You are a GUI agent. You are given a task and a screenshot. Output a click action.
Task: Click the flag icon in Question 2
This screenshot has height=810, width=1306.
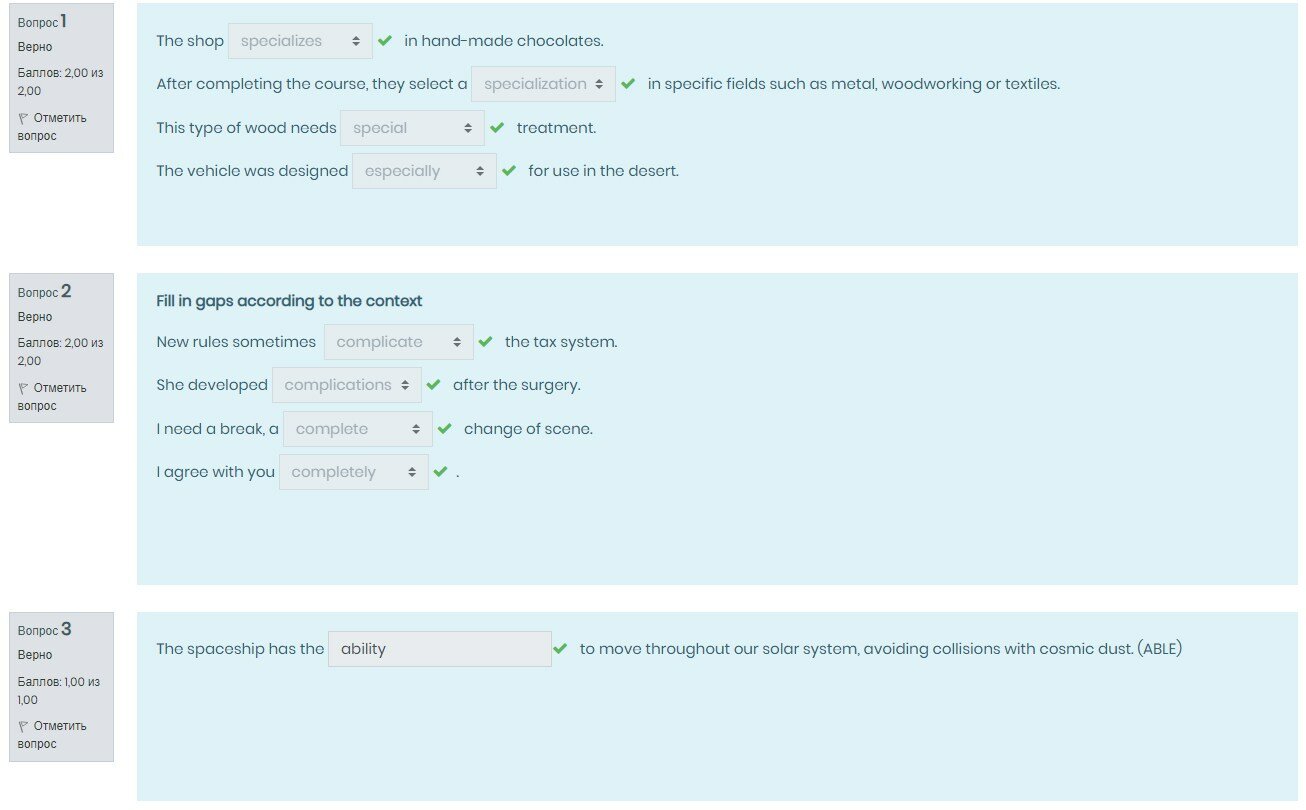click(x=23, y=388)
